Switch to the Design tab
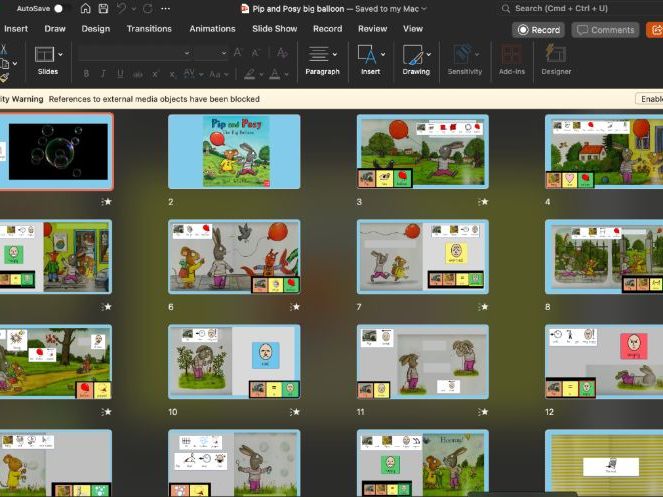 pyautogui.click(x=96, y=29)
